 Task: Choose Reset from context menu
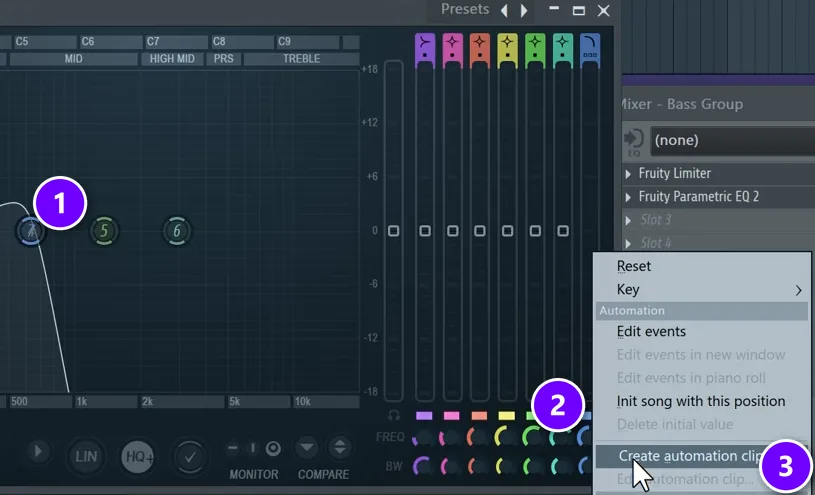pos(702,266)
